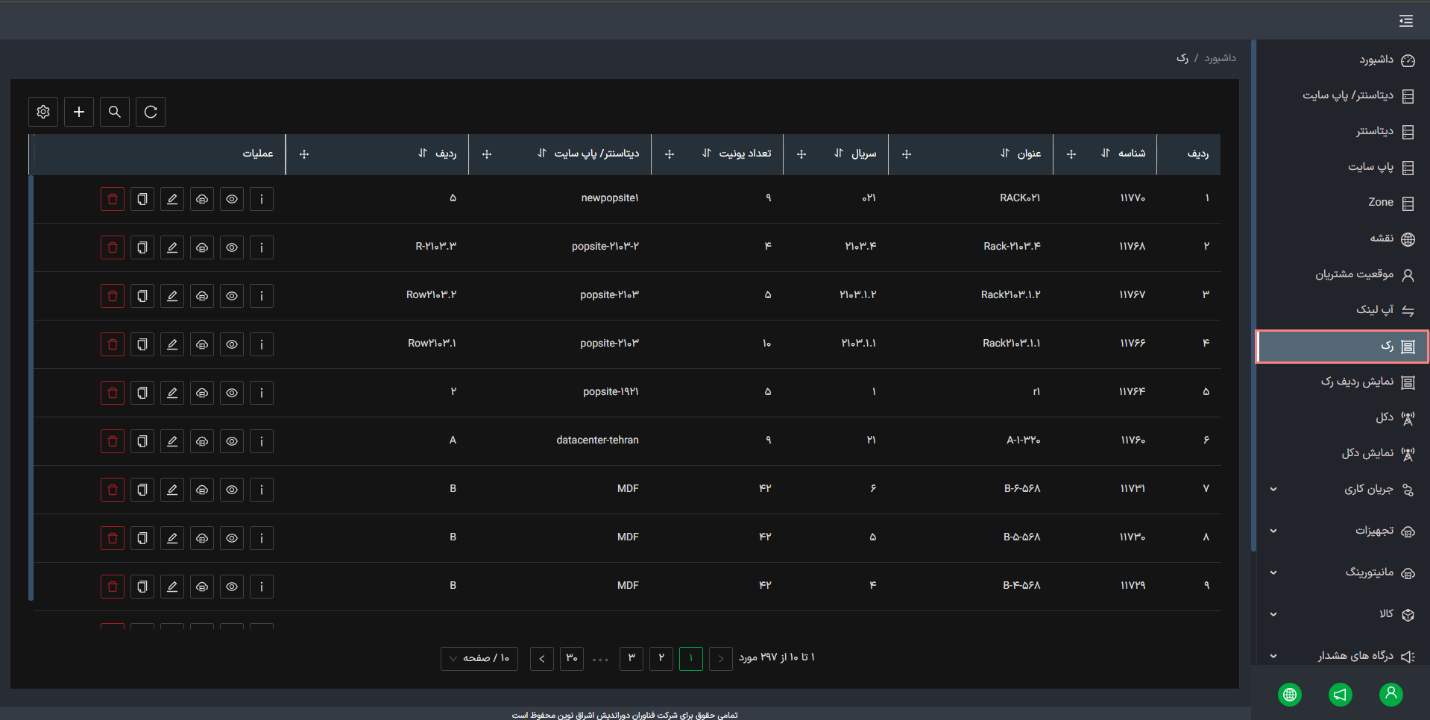
Task: View row 11764 with the eye icon
Action: coord(232,392)
